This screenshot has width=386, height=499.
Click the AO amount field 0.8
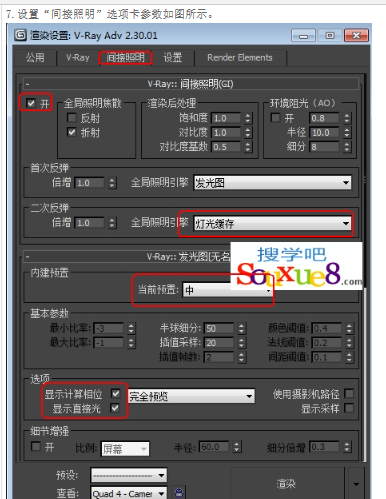click(x=324, y=118)
